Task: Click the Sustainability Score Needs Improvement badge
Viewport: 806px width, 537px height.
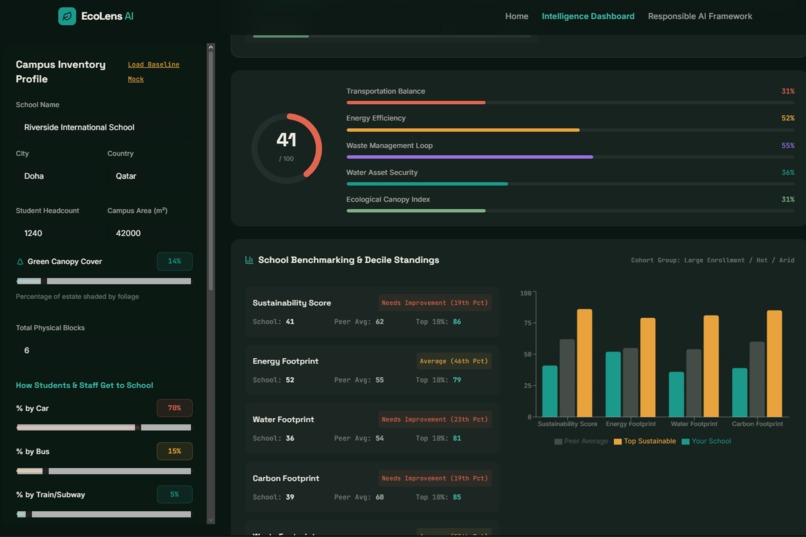Action: 435,303
